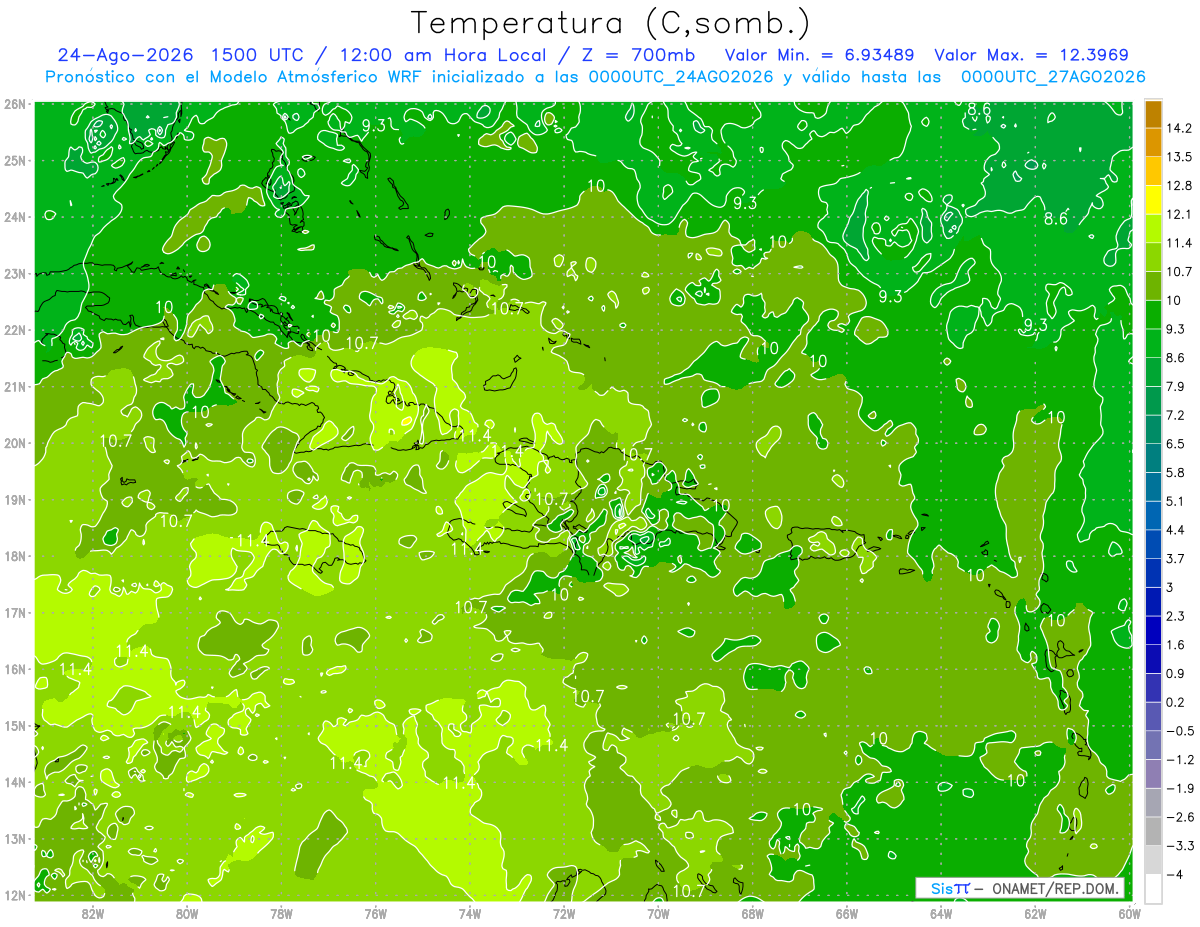Click the "7.9" colorbar label

tap(1176, 387)
